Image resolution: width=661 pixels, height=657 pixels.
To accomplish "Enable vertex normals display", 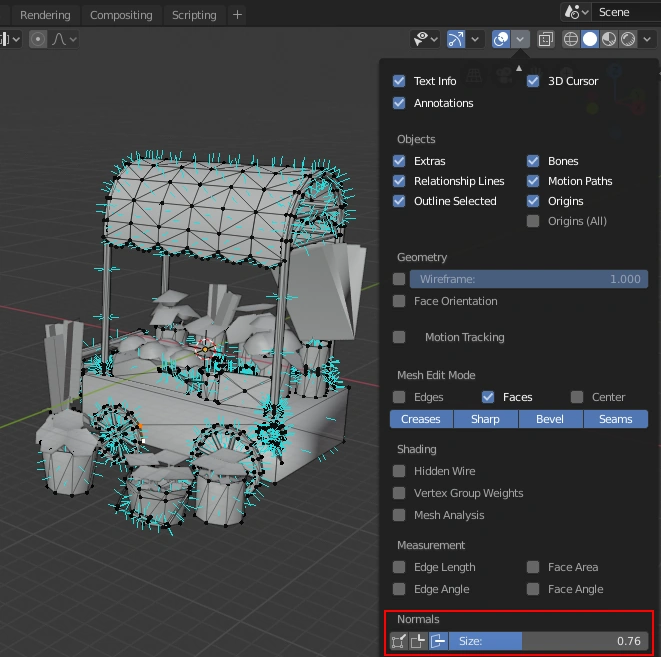I will click(399, 641).
